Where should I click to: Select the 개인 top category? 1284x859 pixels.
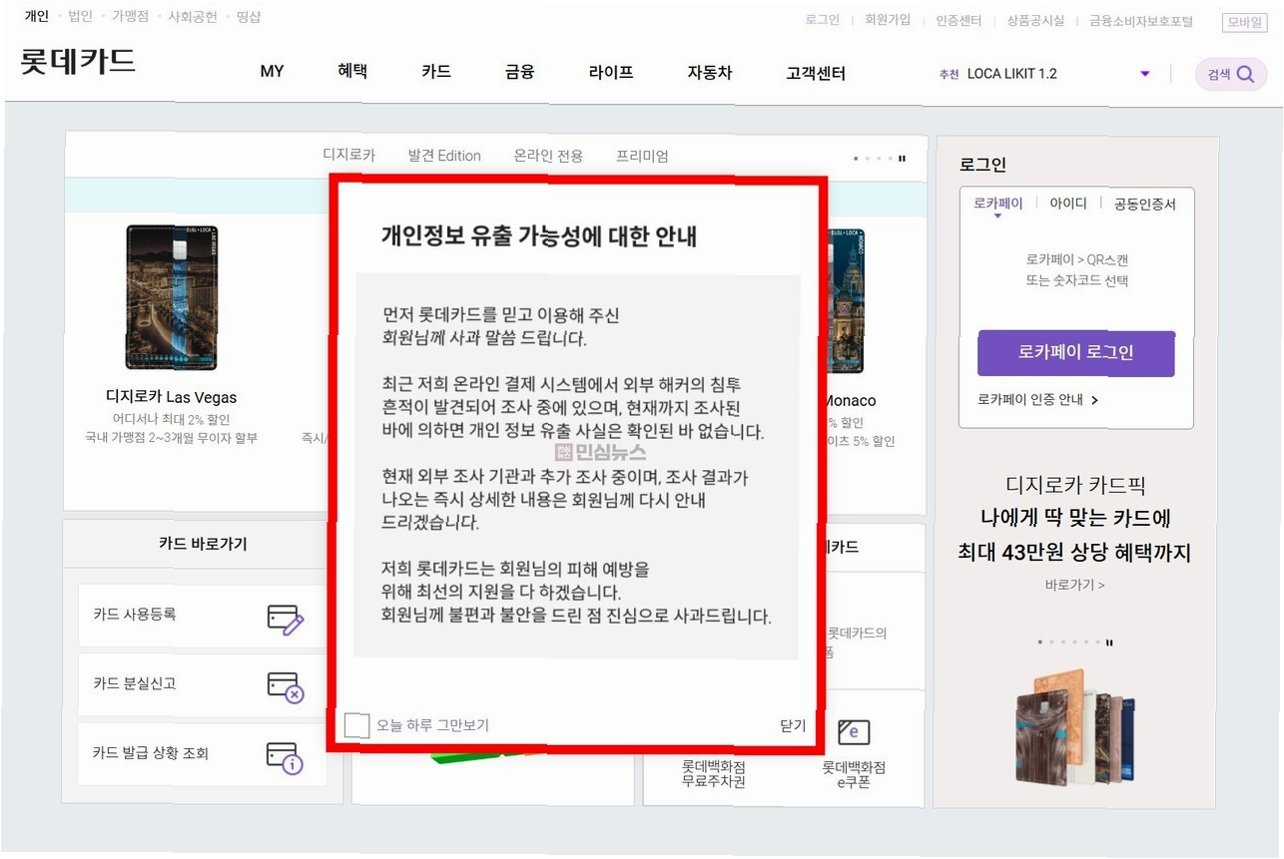(37, 17)
